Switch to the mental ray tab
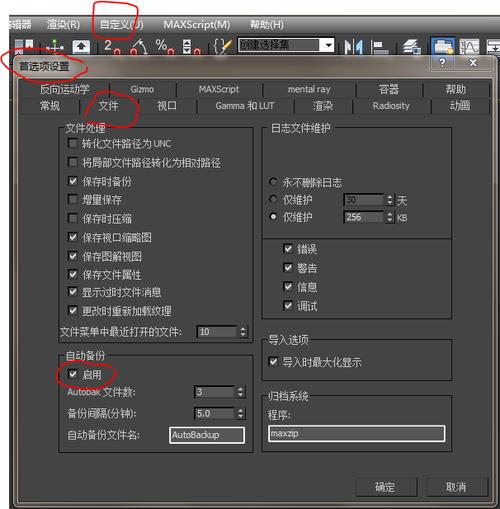Screen dimensions: 500x509 [309, 89]
